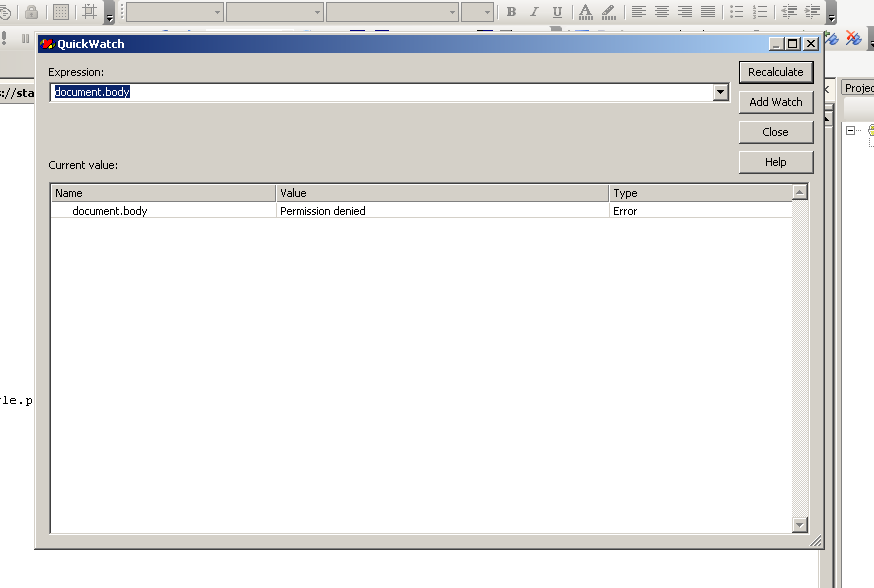Insert bulleted list from toolbar
The height and width of the screenshot is (588, 874).
coord(737,12)
